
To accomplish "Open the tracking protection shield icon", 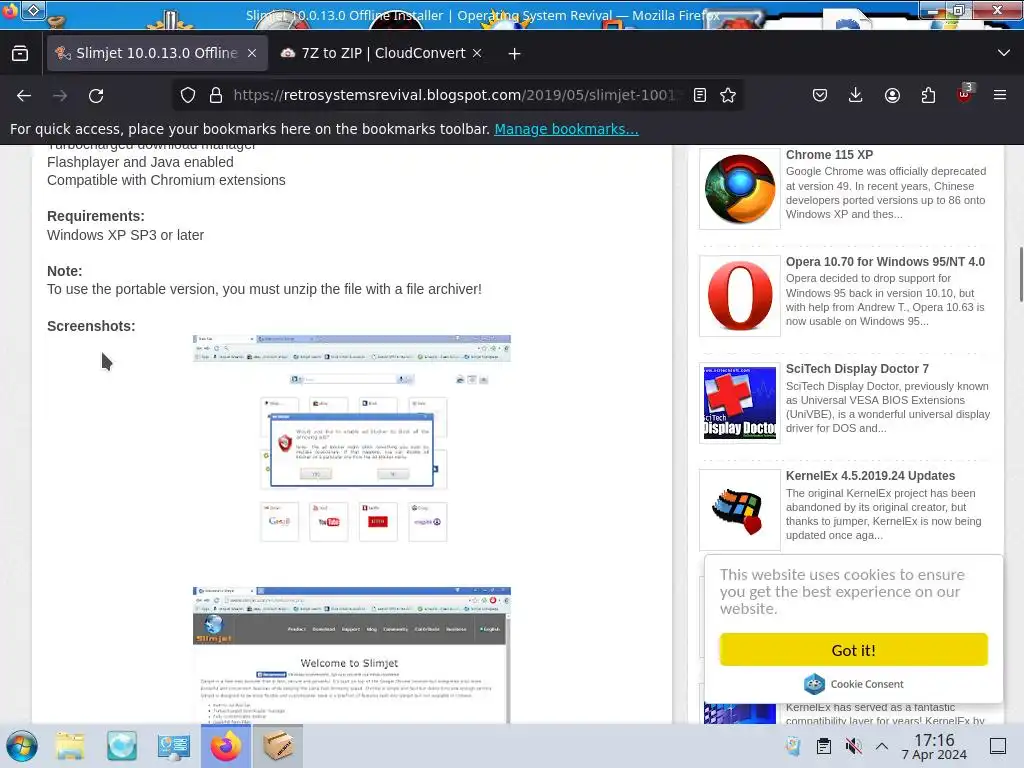I will (x=188, y=95).
